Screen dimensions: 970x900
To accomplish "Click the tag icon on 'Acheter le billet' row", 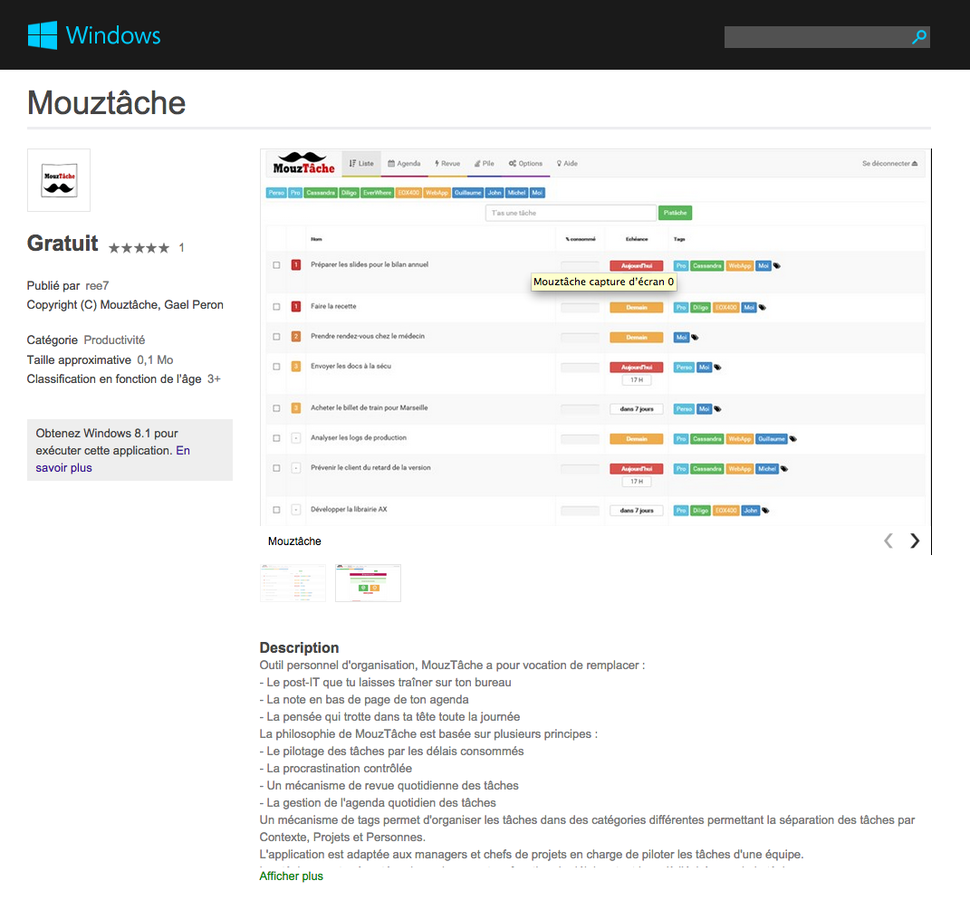I will pos(718,409).
